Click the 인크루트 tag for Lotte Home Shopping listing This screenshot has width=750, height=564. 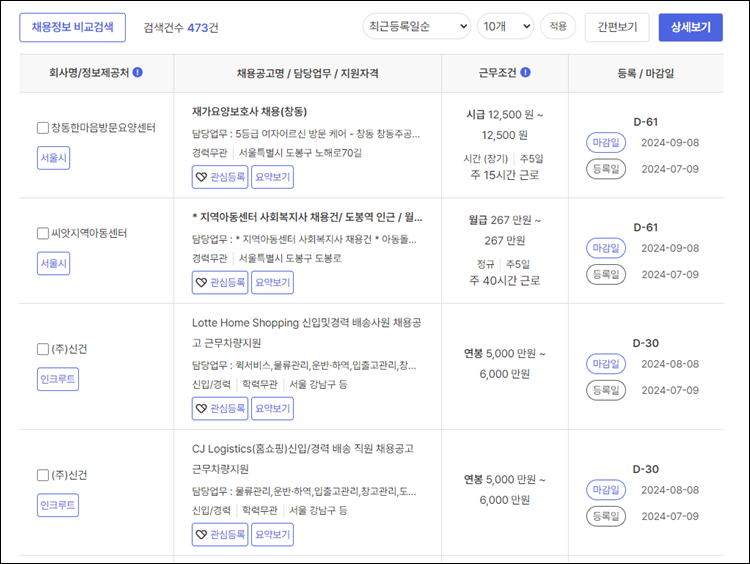point(58,379)
